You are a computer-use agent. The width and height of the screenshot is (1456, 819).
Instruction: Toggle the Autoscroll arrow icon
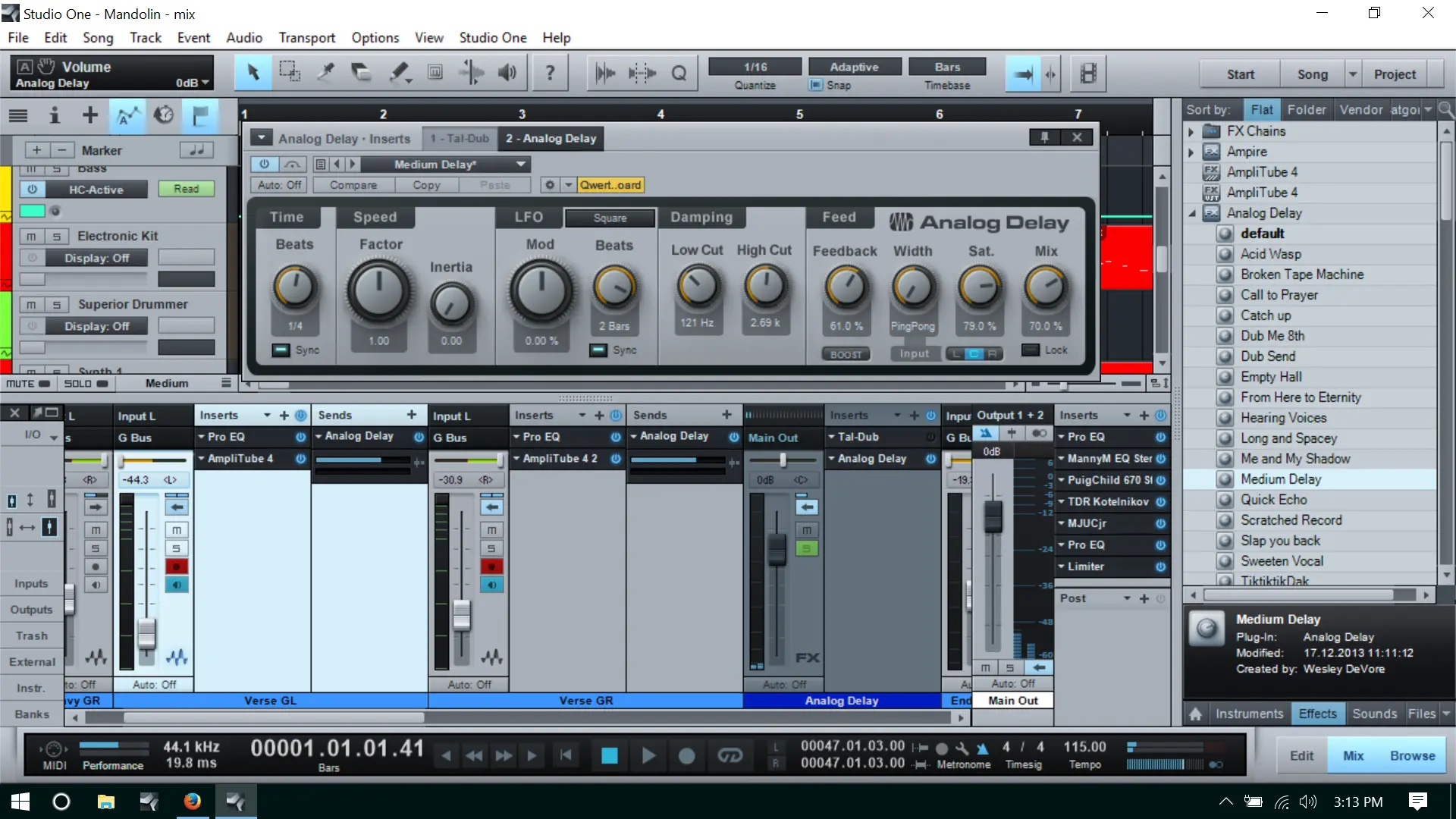(1023, 74)
